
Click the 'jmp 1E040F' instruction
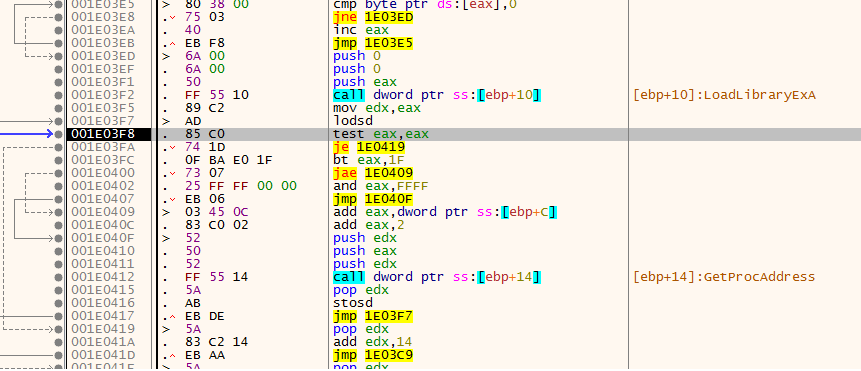[373, 199]
